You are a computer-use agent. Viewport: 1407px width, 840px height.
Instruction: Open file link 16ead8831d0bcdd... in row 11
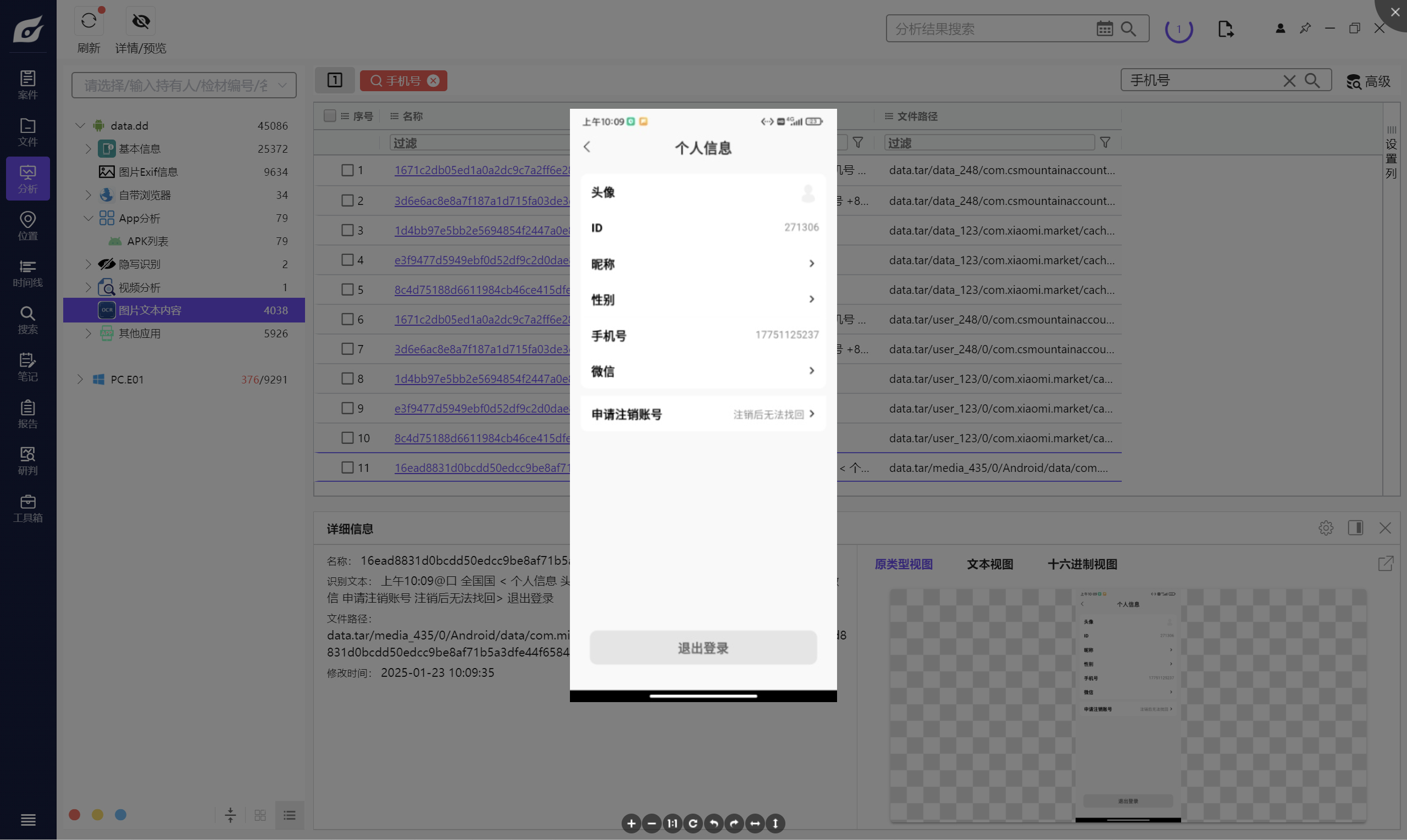point(482,468)
